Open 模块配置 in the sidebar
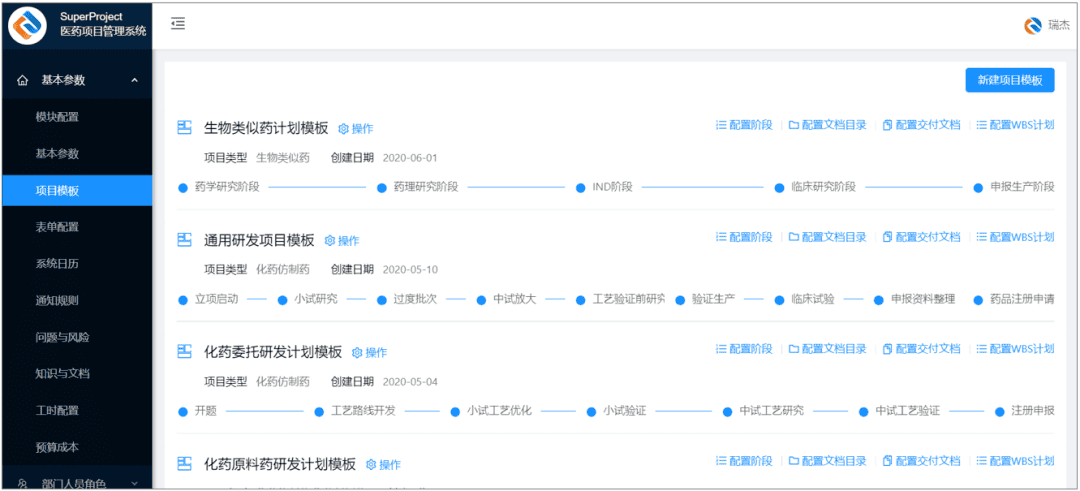Screen dimensions: 1080x491 point(57,117)
